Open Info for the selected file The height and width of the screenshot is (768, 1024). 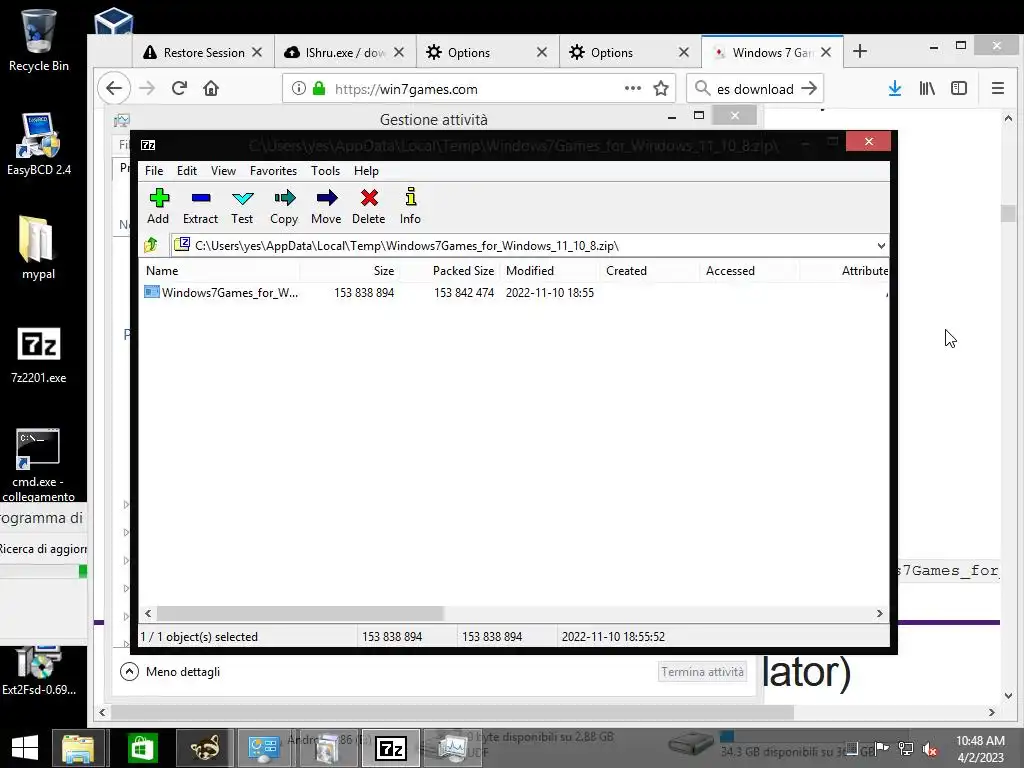pos(410,206)
